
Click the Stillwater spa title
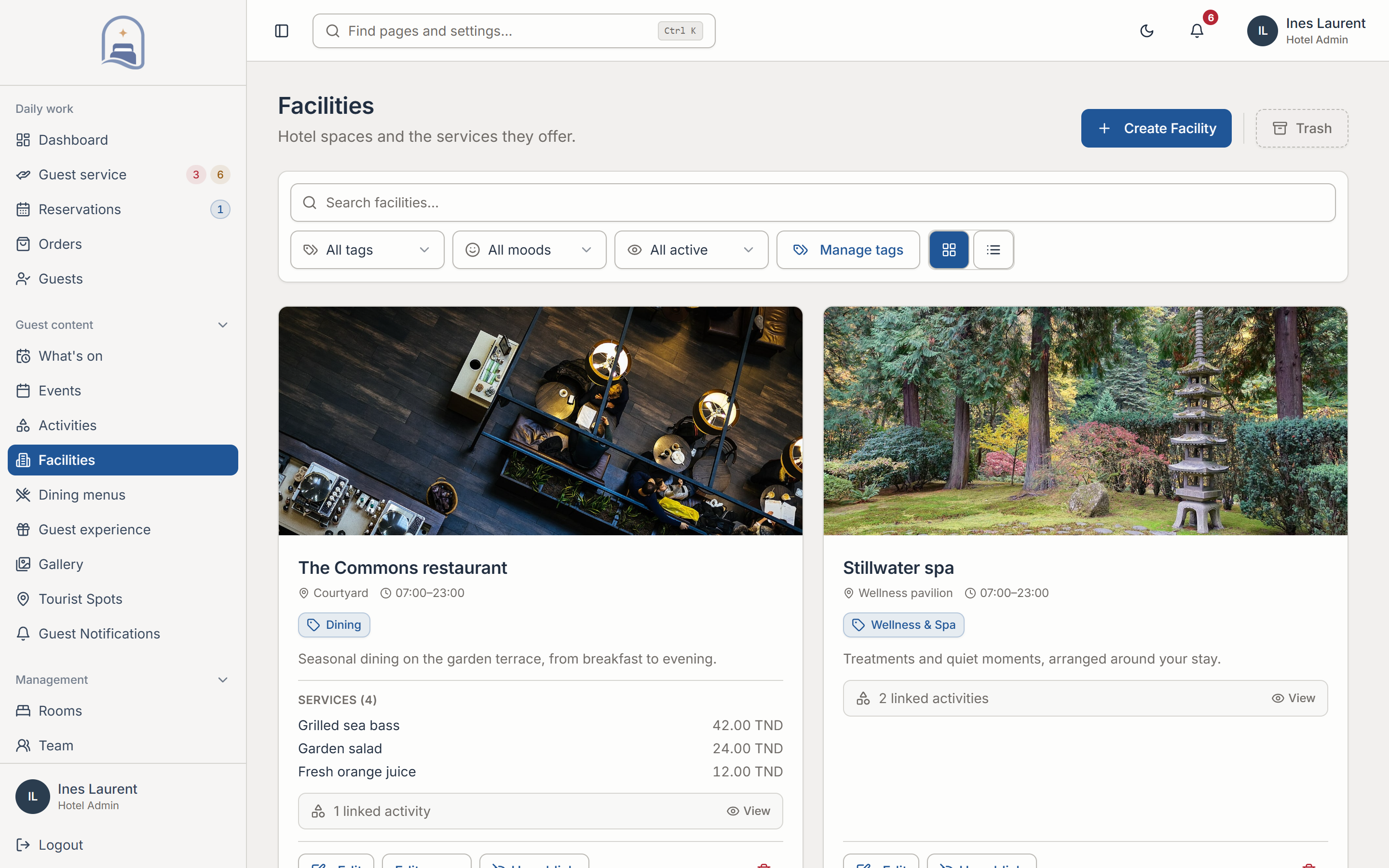coord(898,568)
